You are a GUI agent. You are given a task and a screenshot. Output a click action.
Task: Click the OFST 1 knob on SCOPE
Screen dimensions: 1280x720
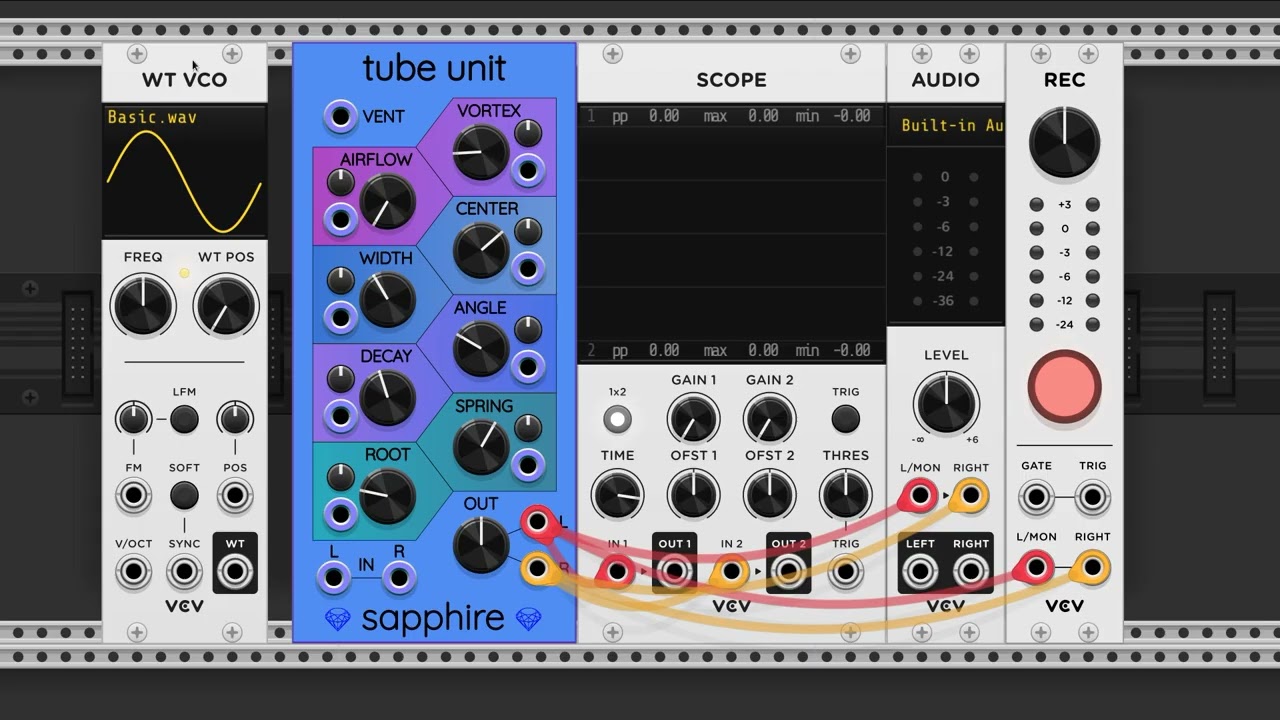694,495
